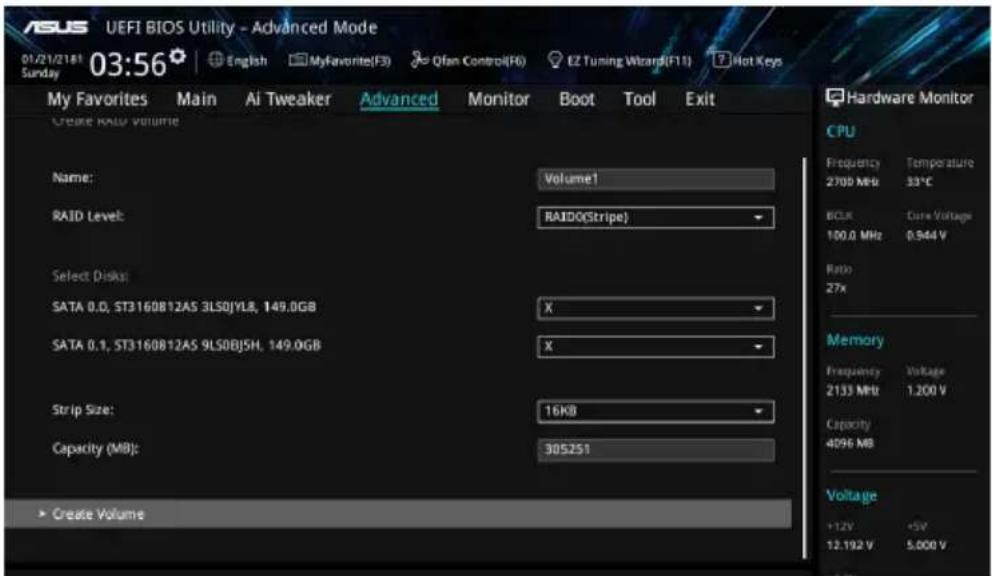This screenshot has width=992, height=576.
Task: Click the Select Disks: label
Action: pos(90,276)
